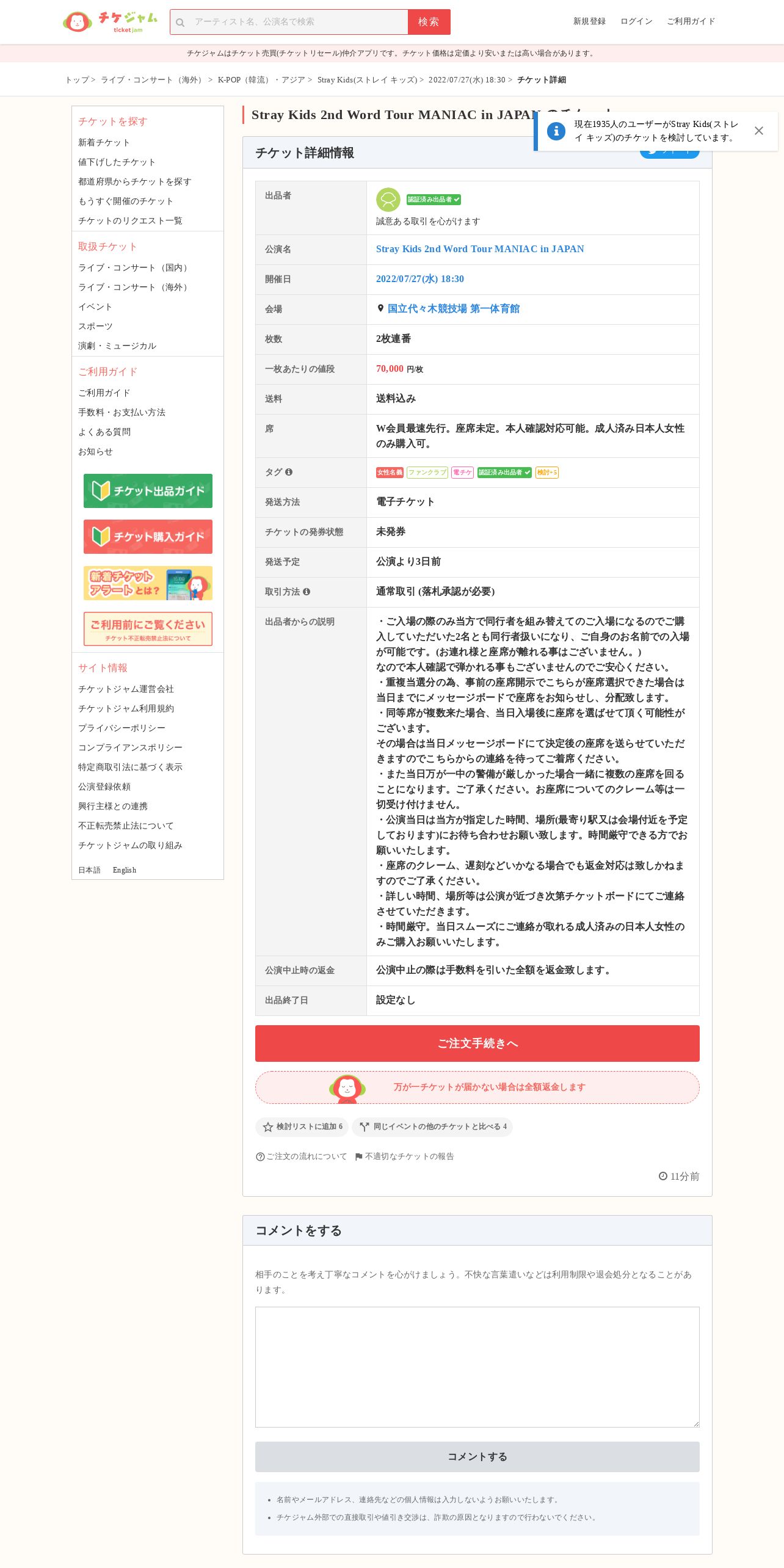Viewport: 784px width, 1568px height.
Task: Open the ご利用前にご覧ください banner
Action: coord(148,629)
